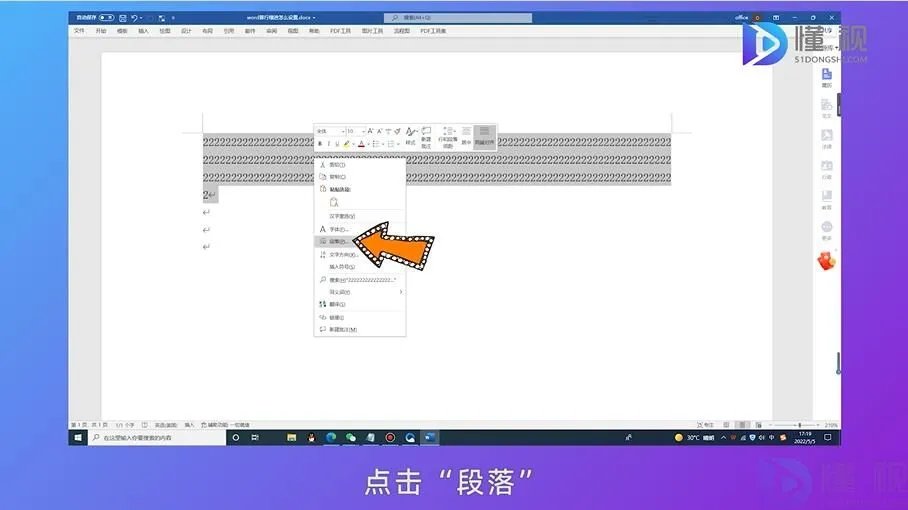Click the Undo icon in title bar
This screenshot has height=510, width=908.
[x=134, y=18]
